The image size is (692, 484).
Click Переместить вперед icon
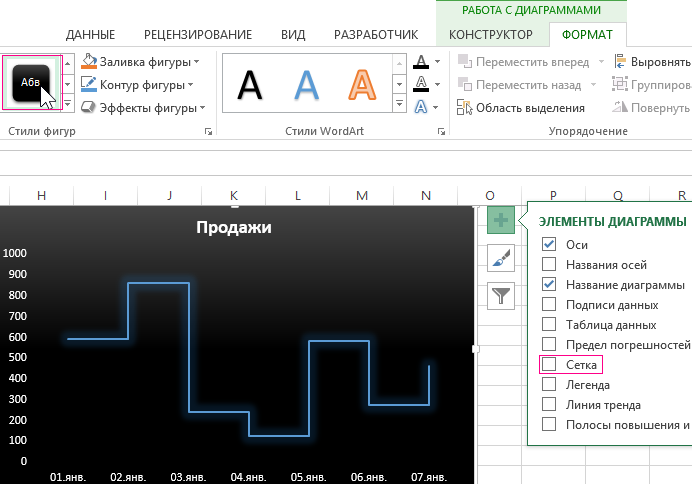point(465,62)
